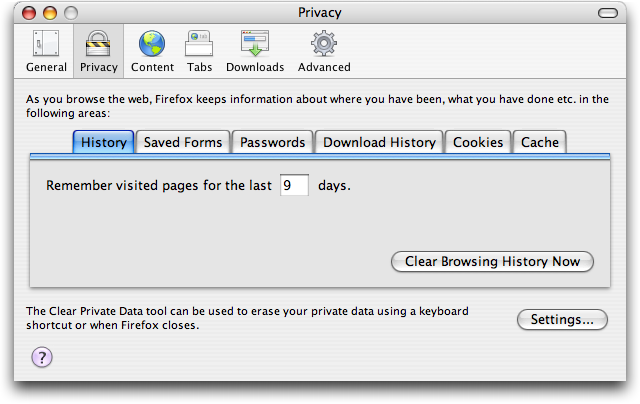Open the Advanced gear icon
The image size is (640, 404).
pos(324,43)
